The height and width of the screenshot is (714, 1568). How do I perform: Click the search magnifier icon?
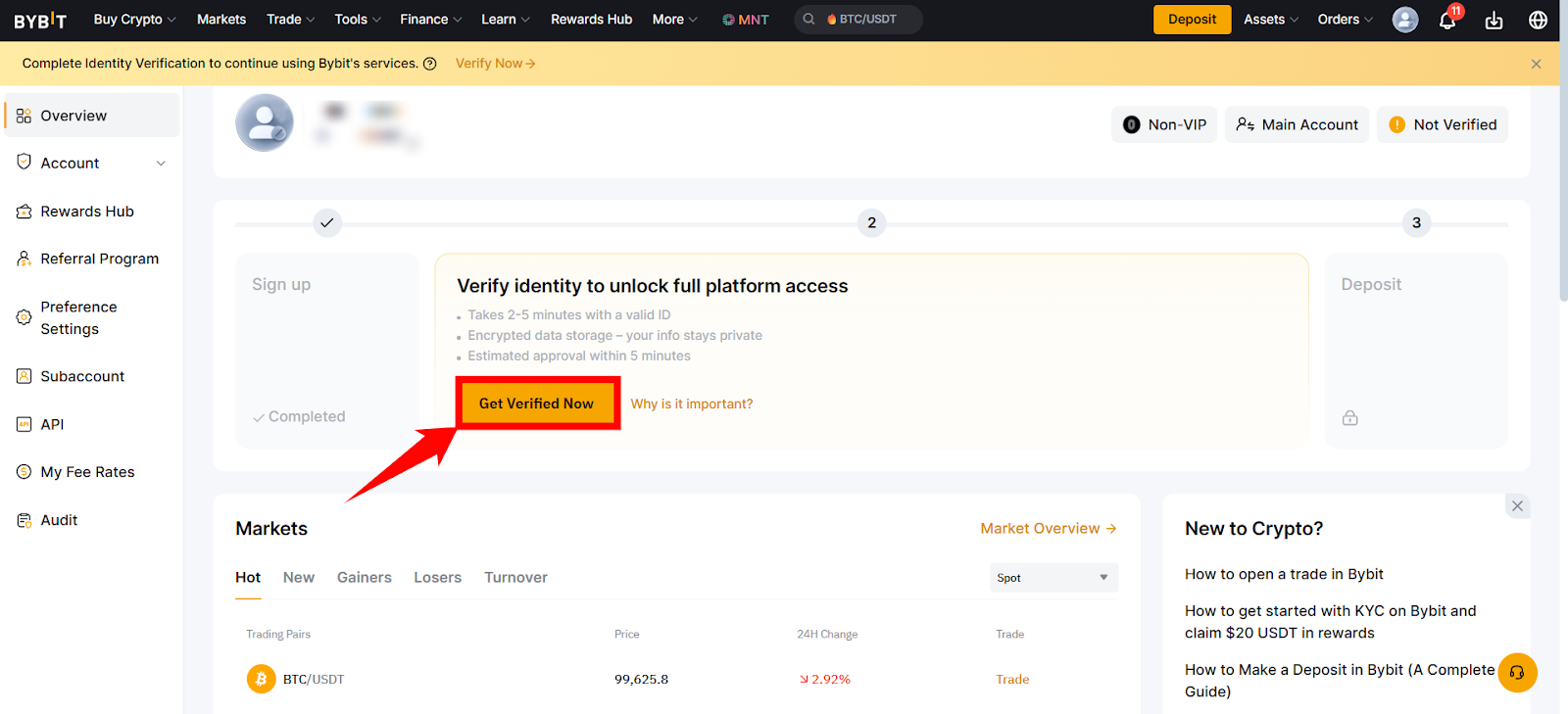click(x=809, y=19)
